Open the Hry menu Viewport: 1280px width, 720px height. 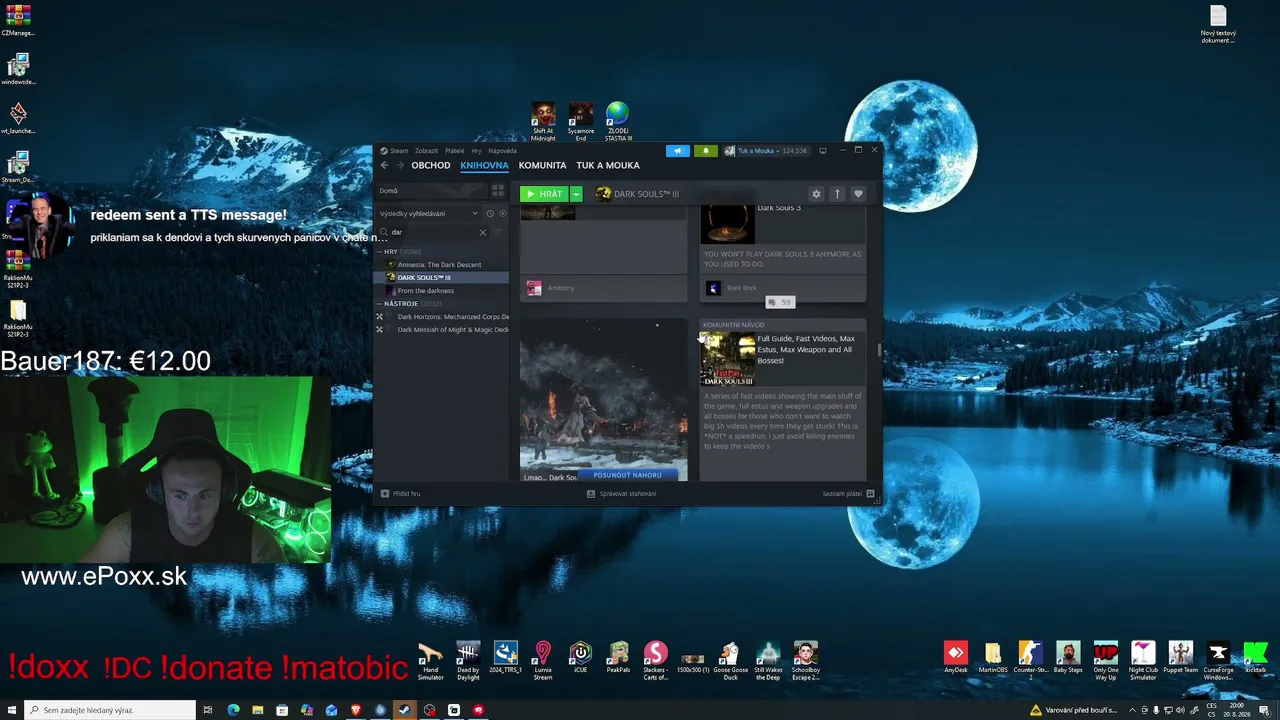pos(476,151)
